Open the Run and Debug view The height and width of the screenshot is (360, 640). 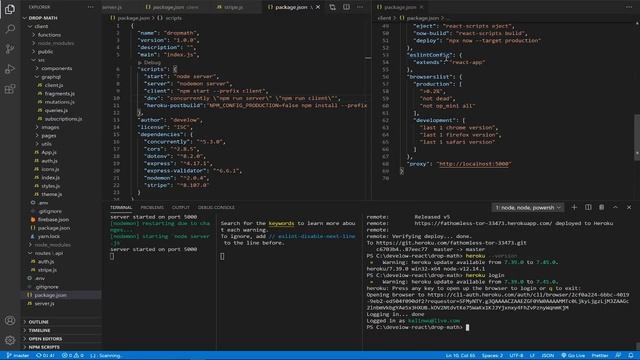tap(10, 69)
